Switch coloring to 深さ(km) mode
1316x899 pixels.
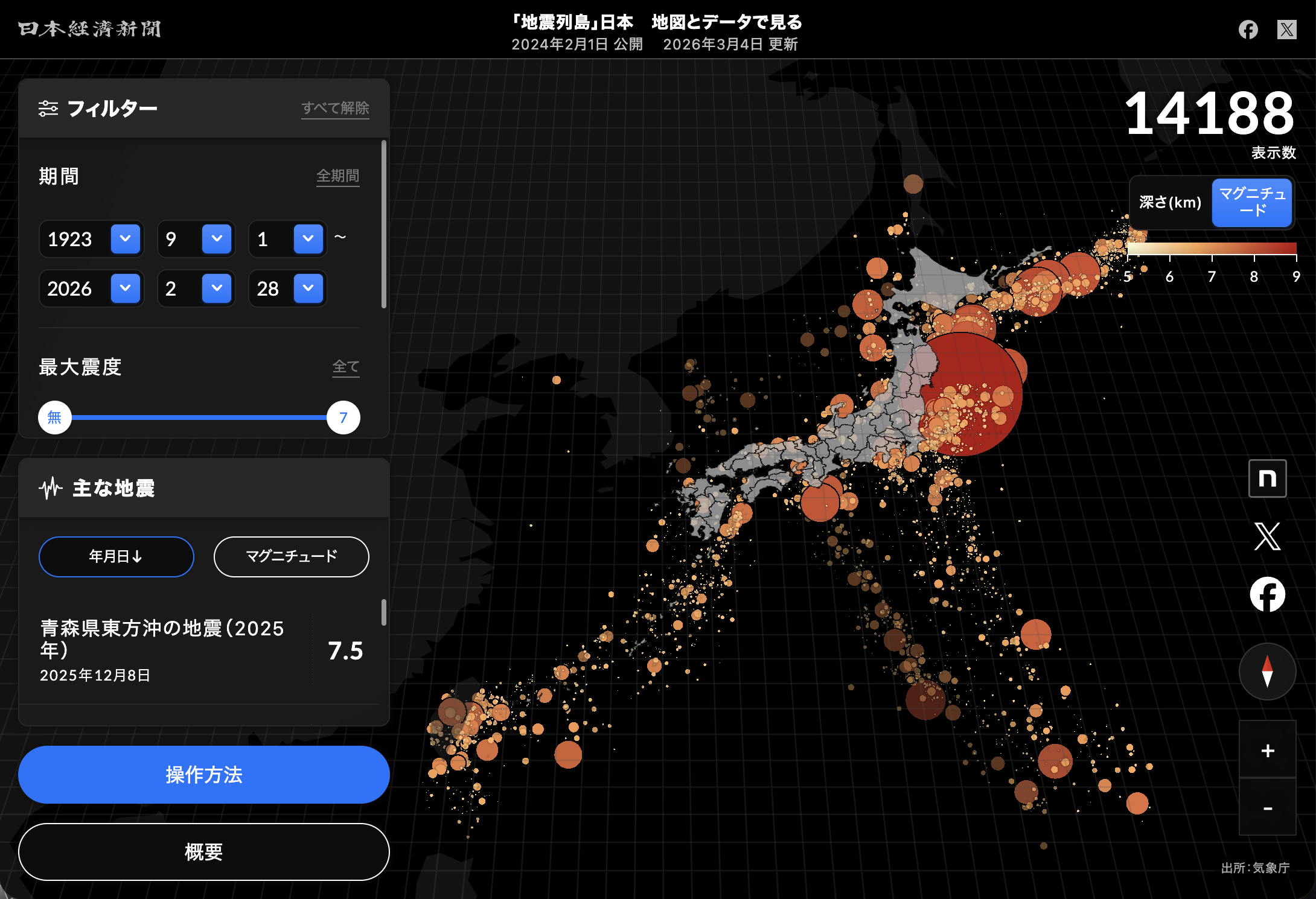coord(1170,203)
